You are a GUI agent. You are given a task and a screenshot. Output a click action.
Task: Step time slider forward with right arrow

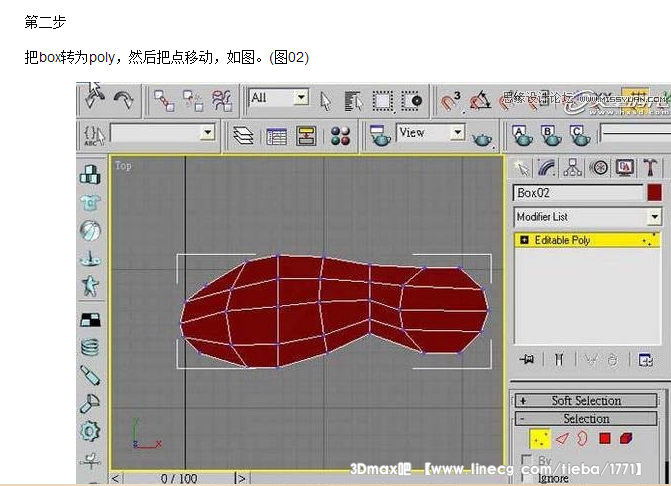242,478
